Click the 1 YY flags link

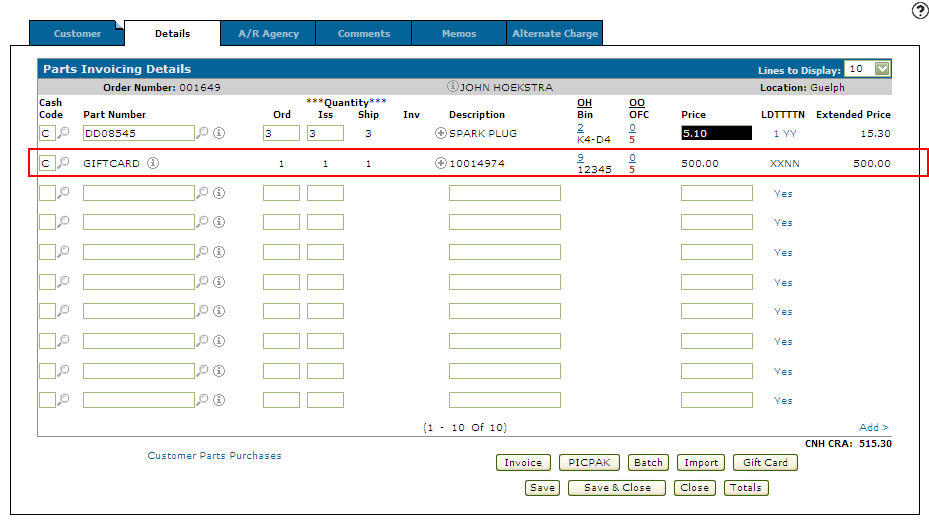(785, 133)
